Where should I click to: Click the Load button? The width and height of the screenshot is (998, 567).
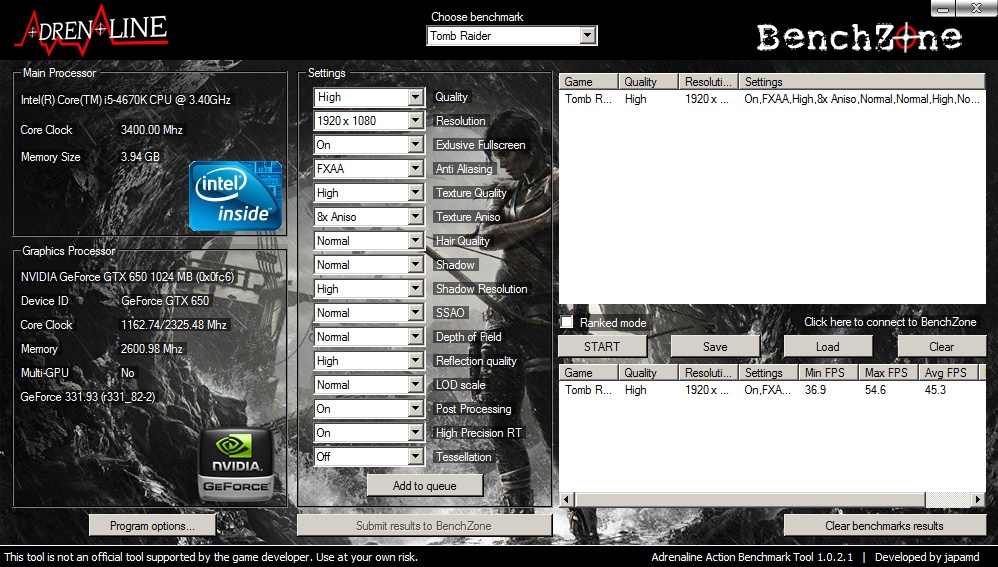(827, 347)
